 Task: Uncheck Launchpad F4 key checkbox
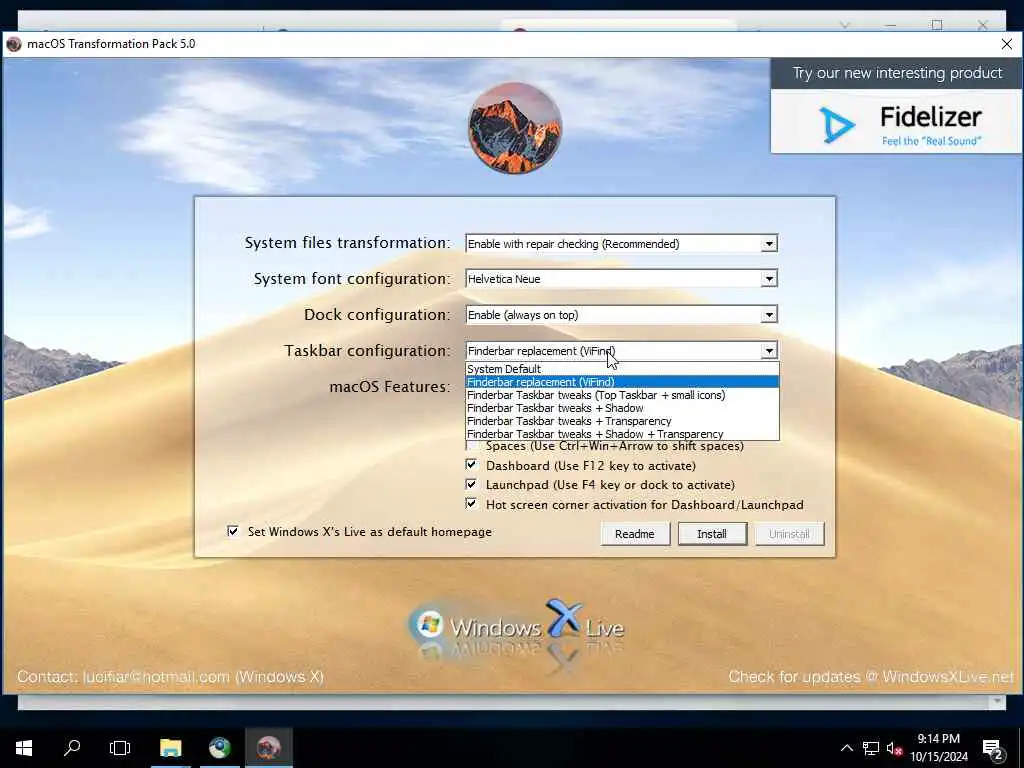click(471, 485)
